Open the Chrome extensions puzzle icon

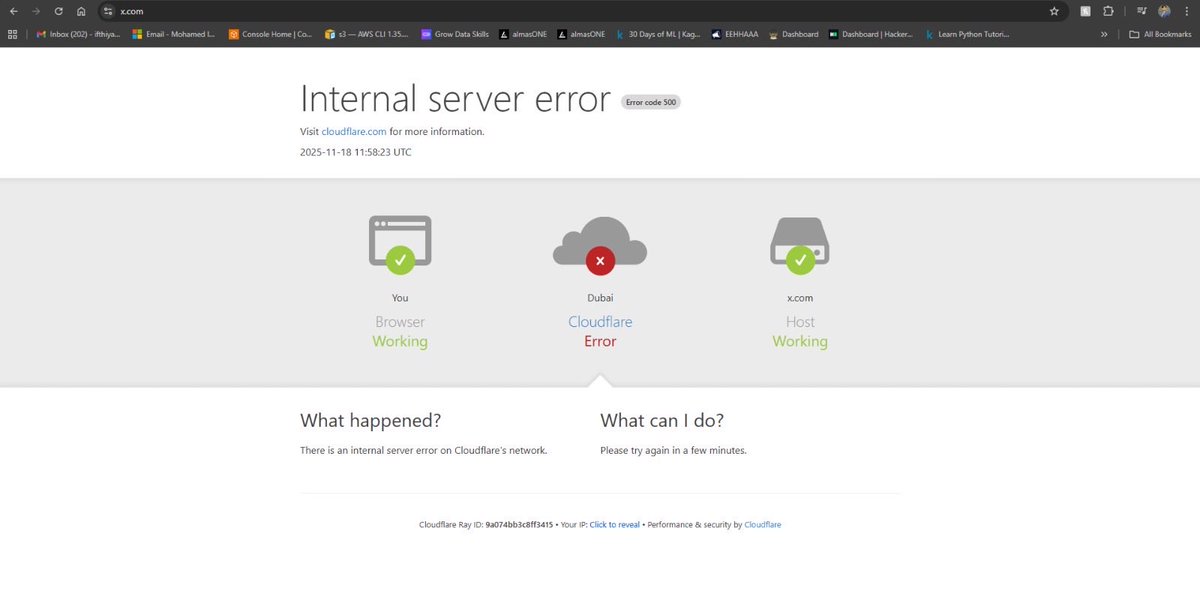[x=1108, y=13]
